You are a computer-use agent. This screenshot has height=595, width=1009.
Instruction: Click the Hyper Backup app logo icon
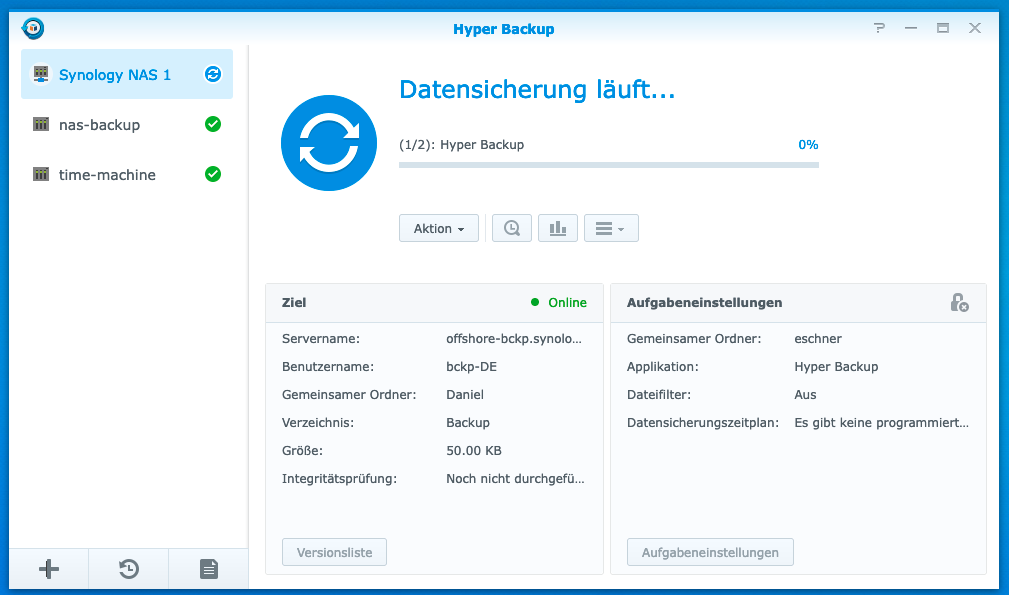pyautogui.click(x=33, y=28)
